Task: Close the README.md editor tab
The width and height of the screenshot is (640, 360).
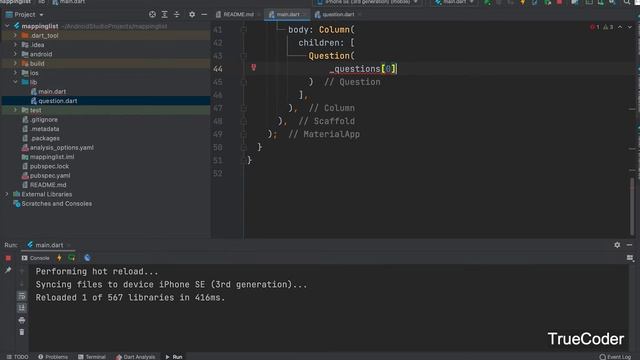Action: pos(258,14)
